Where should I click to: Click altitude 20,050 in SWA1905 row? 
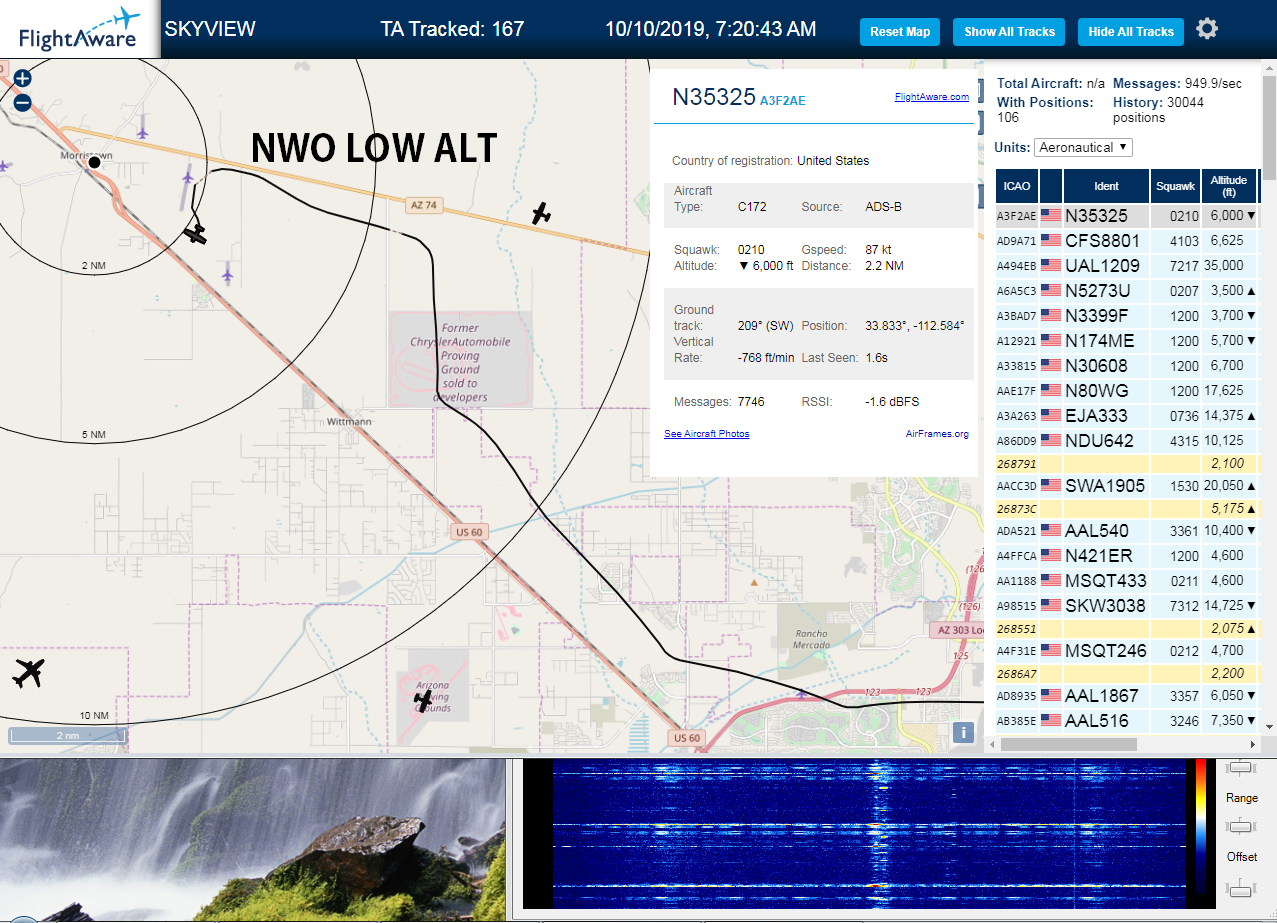point(1224,486)
